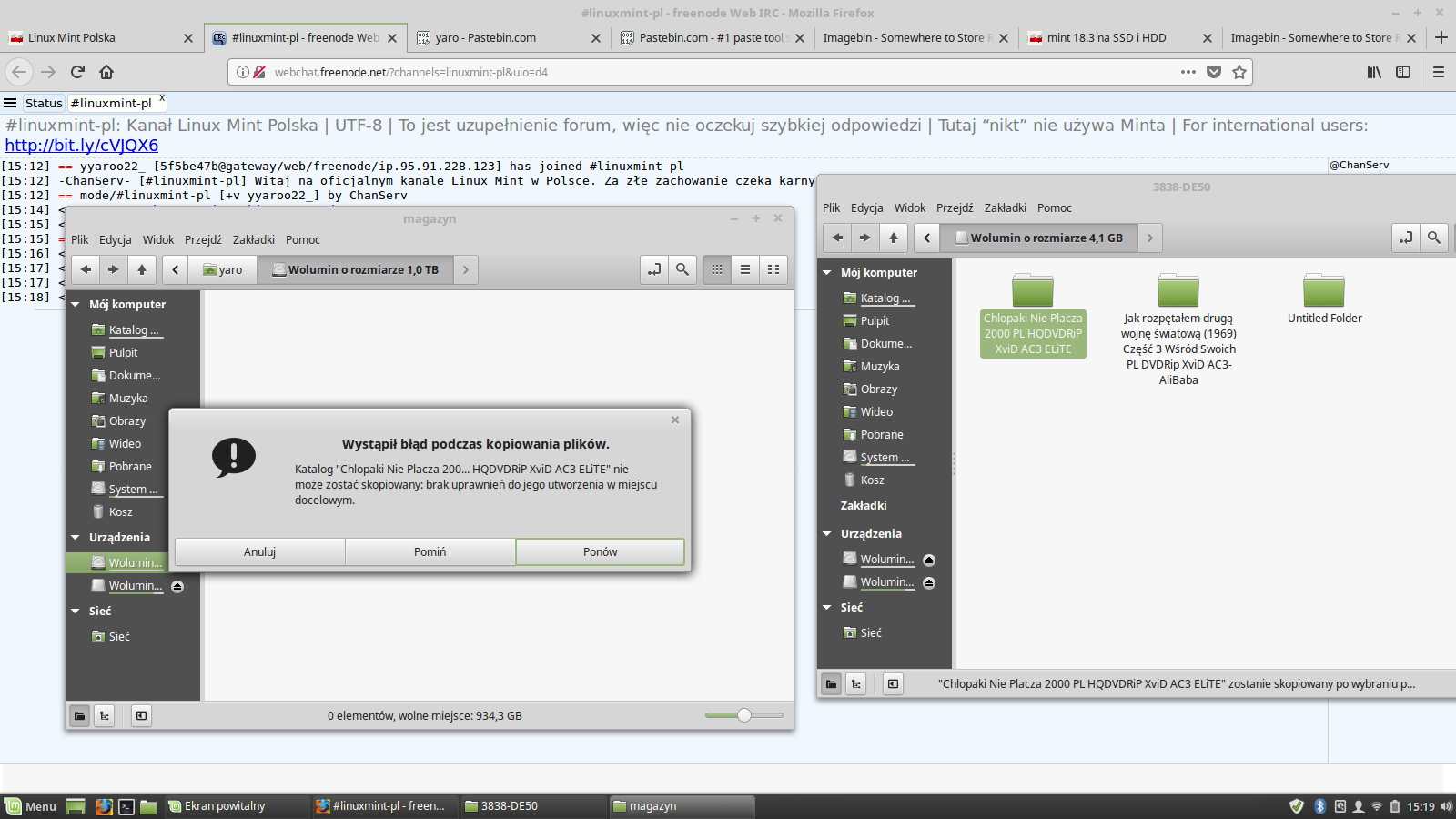Collapse Mój komputer section in magazyn sidebar
This screenshot has width=1456, height=819.
[x=76, y=305]
